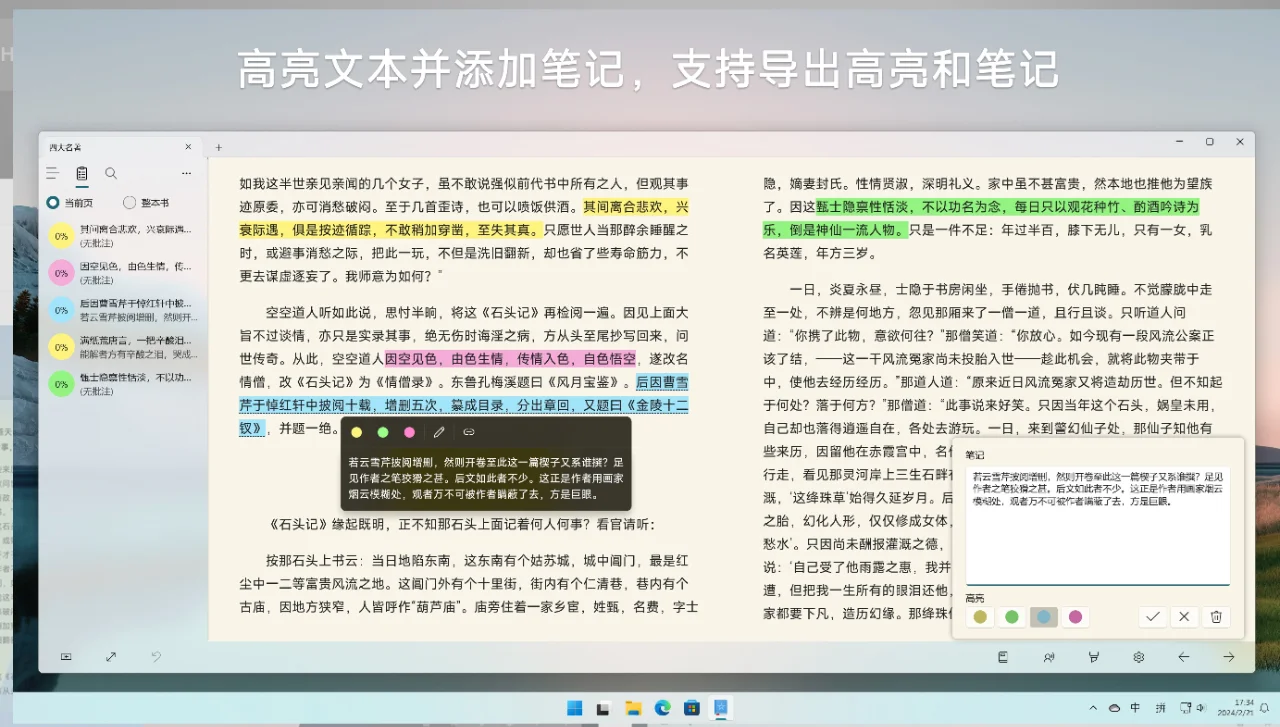Add a new tab with plus button
Image resolution: width=1280 pixels, height=727 pixels.
(x=219, y=147)
